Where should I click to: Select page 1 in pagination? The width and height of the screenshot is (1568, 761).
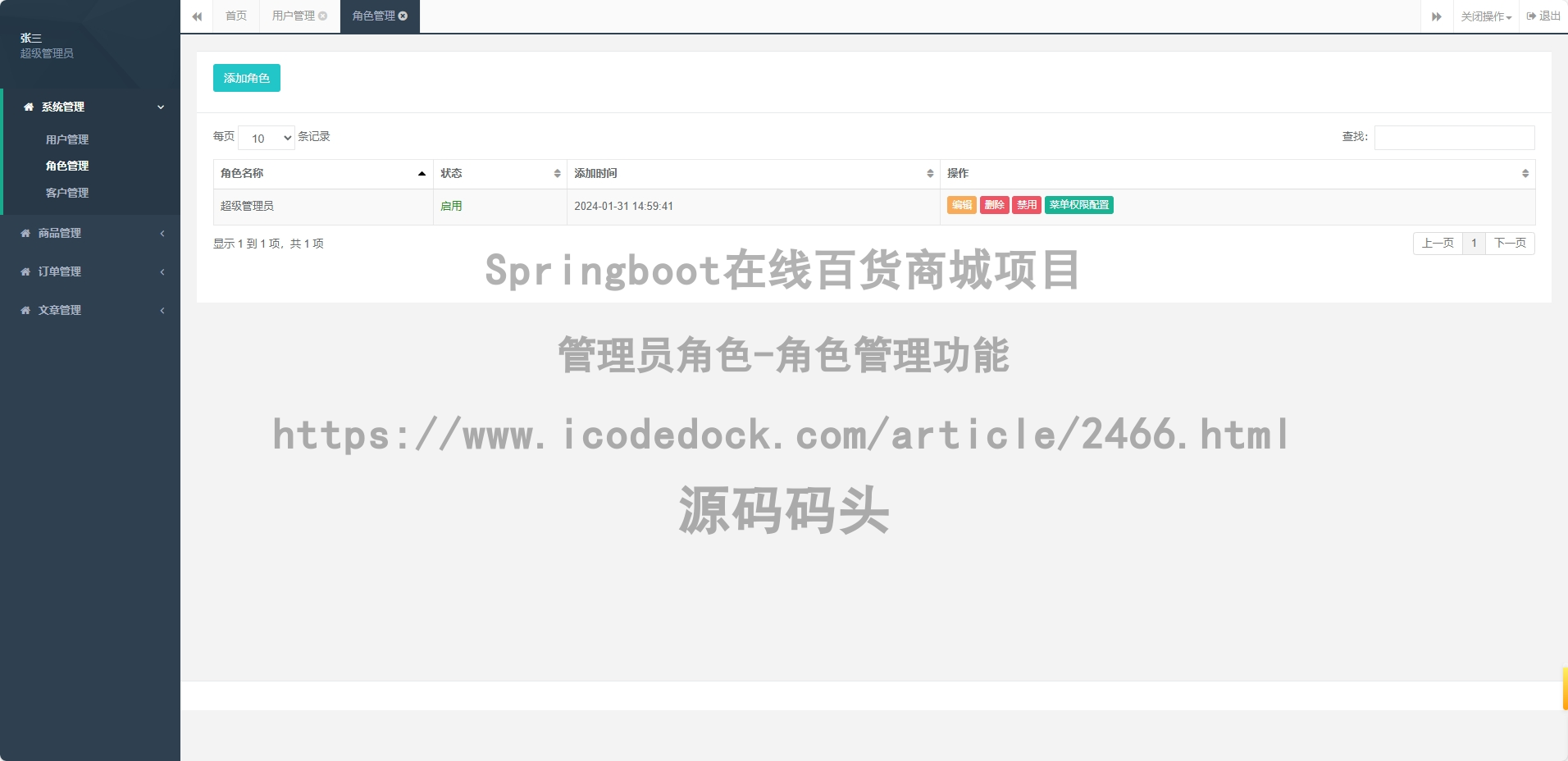1474,244
